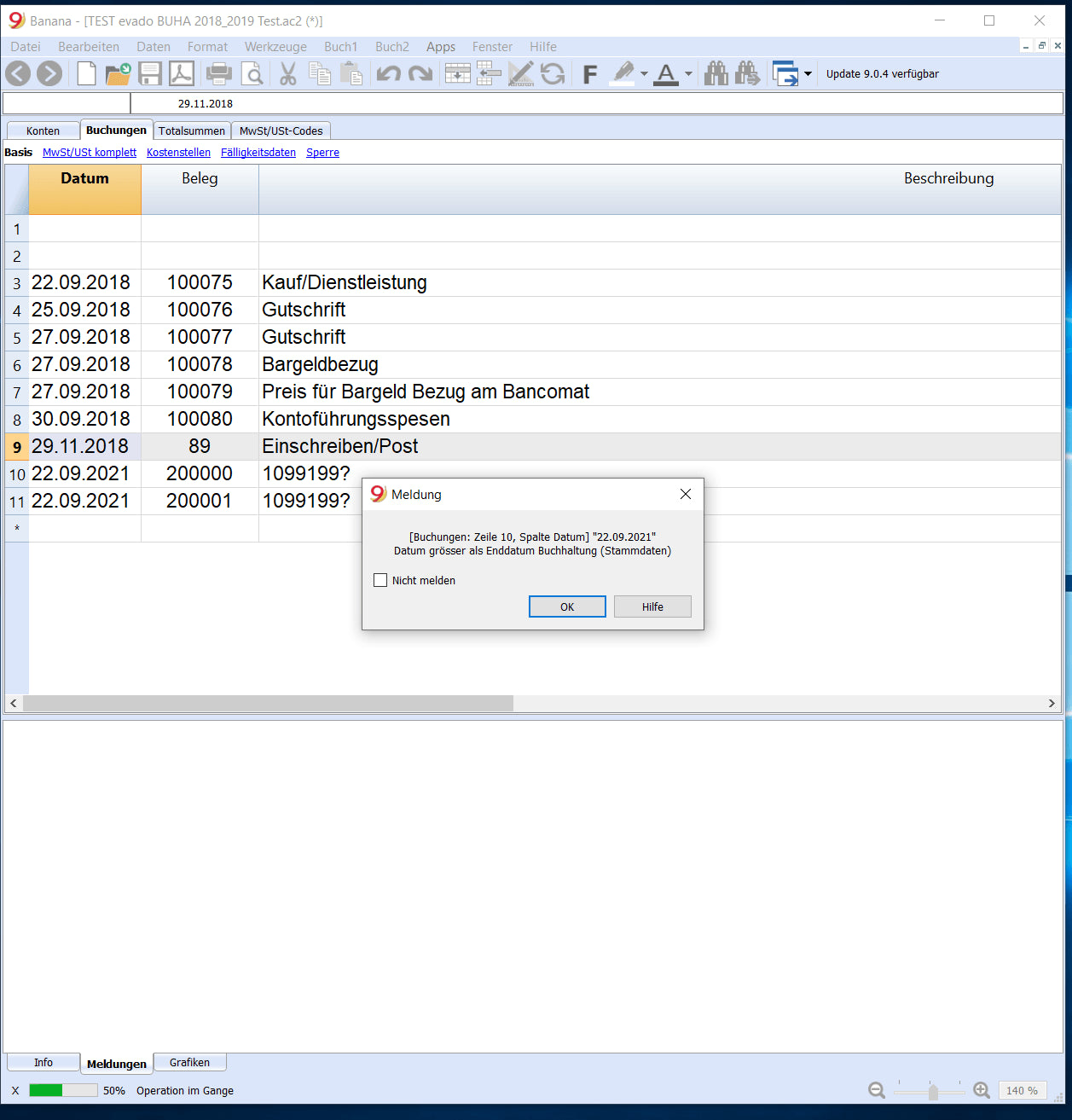Open file using the folder icon

coord(118,74)
